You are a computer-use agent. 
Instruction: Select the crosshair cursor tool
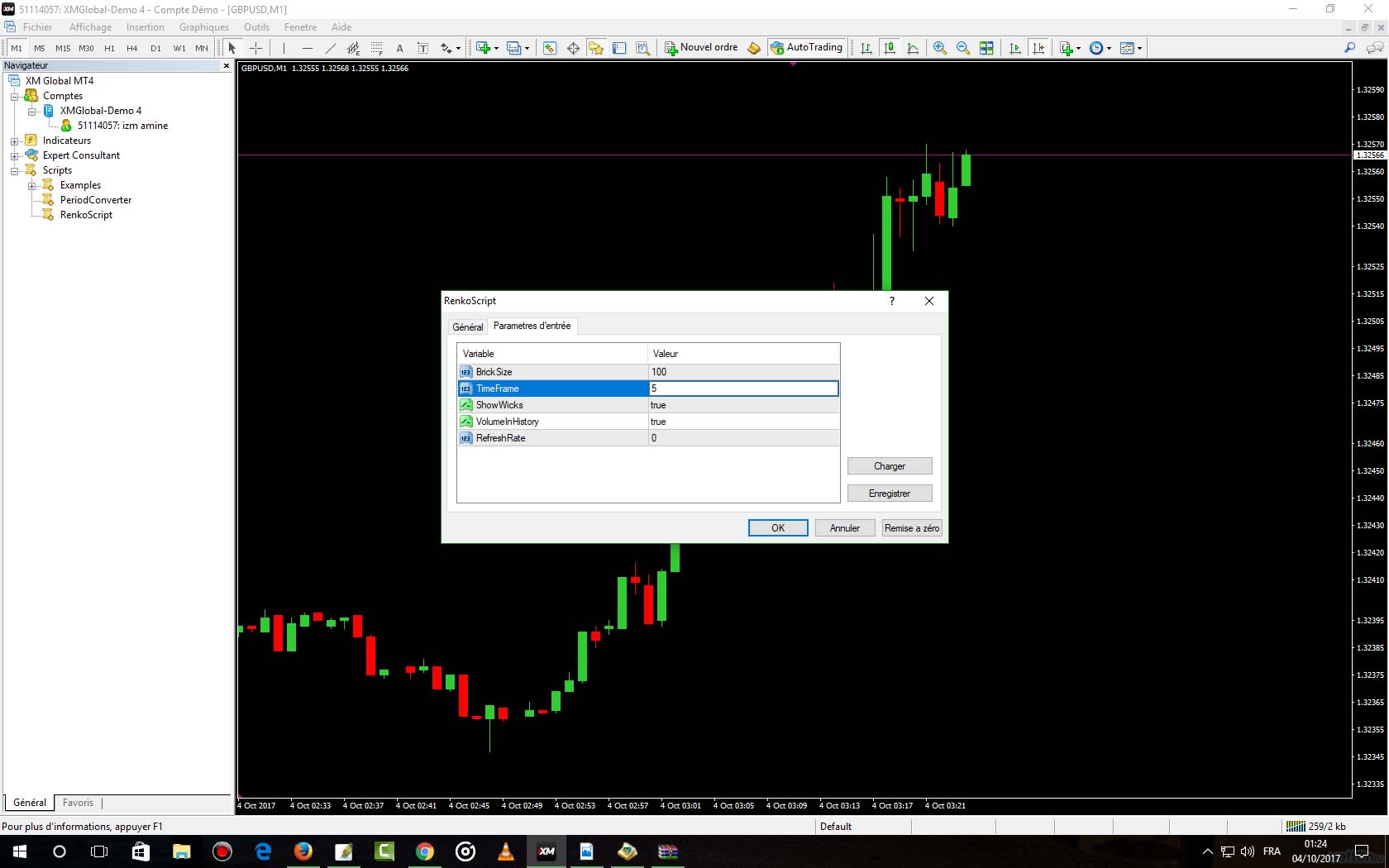click(255, 48)
